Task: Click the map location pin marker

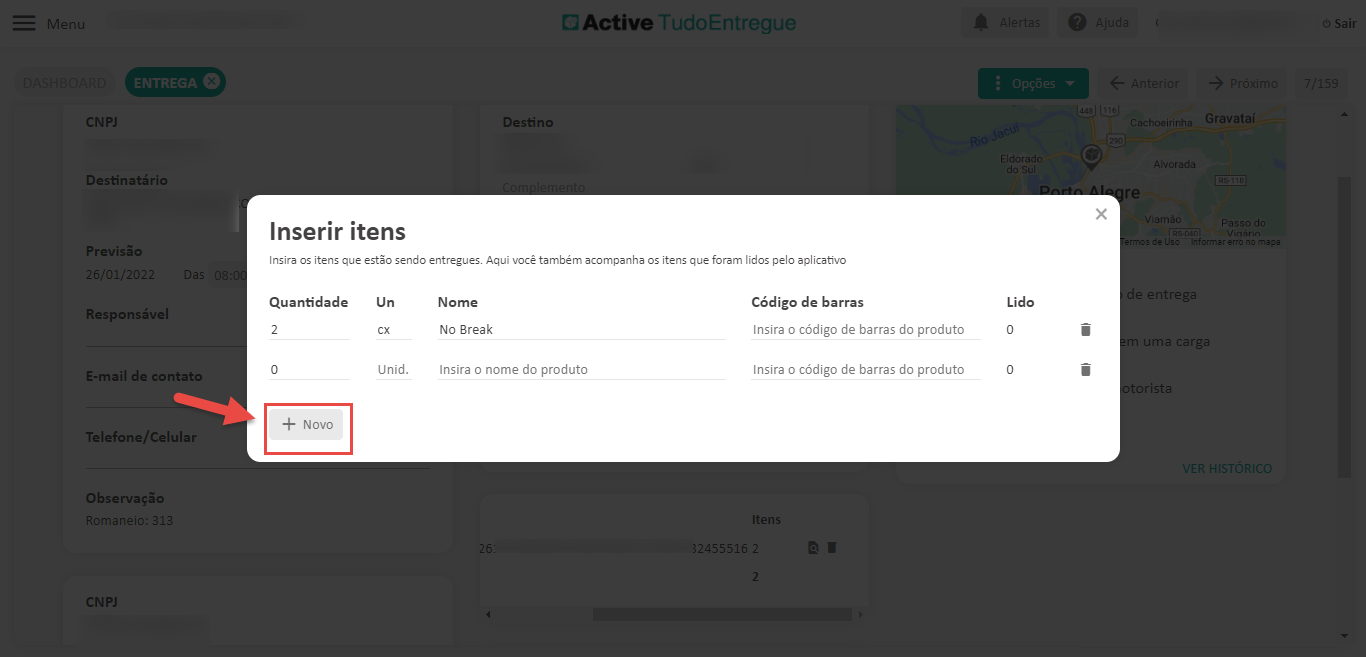Action: tap(1091, 155)
